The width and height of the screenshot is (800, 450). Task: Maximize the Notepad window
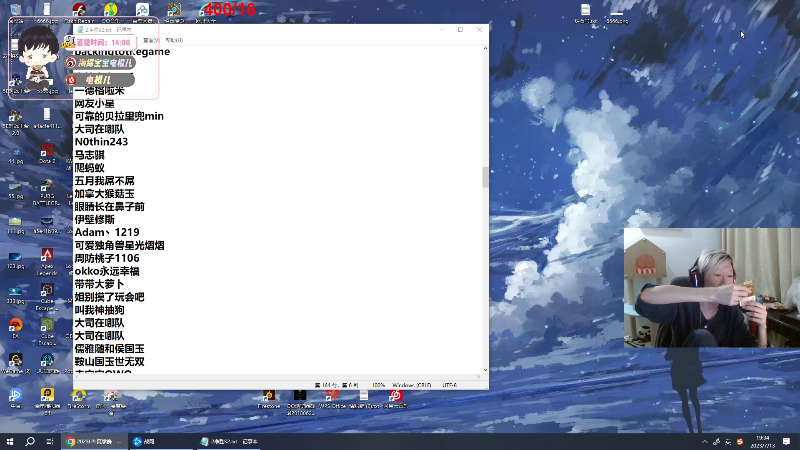[460, 30]
